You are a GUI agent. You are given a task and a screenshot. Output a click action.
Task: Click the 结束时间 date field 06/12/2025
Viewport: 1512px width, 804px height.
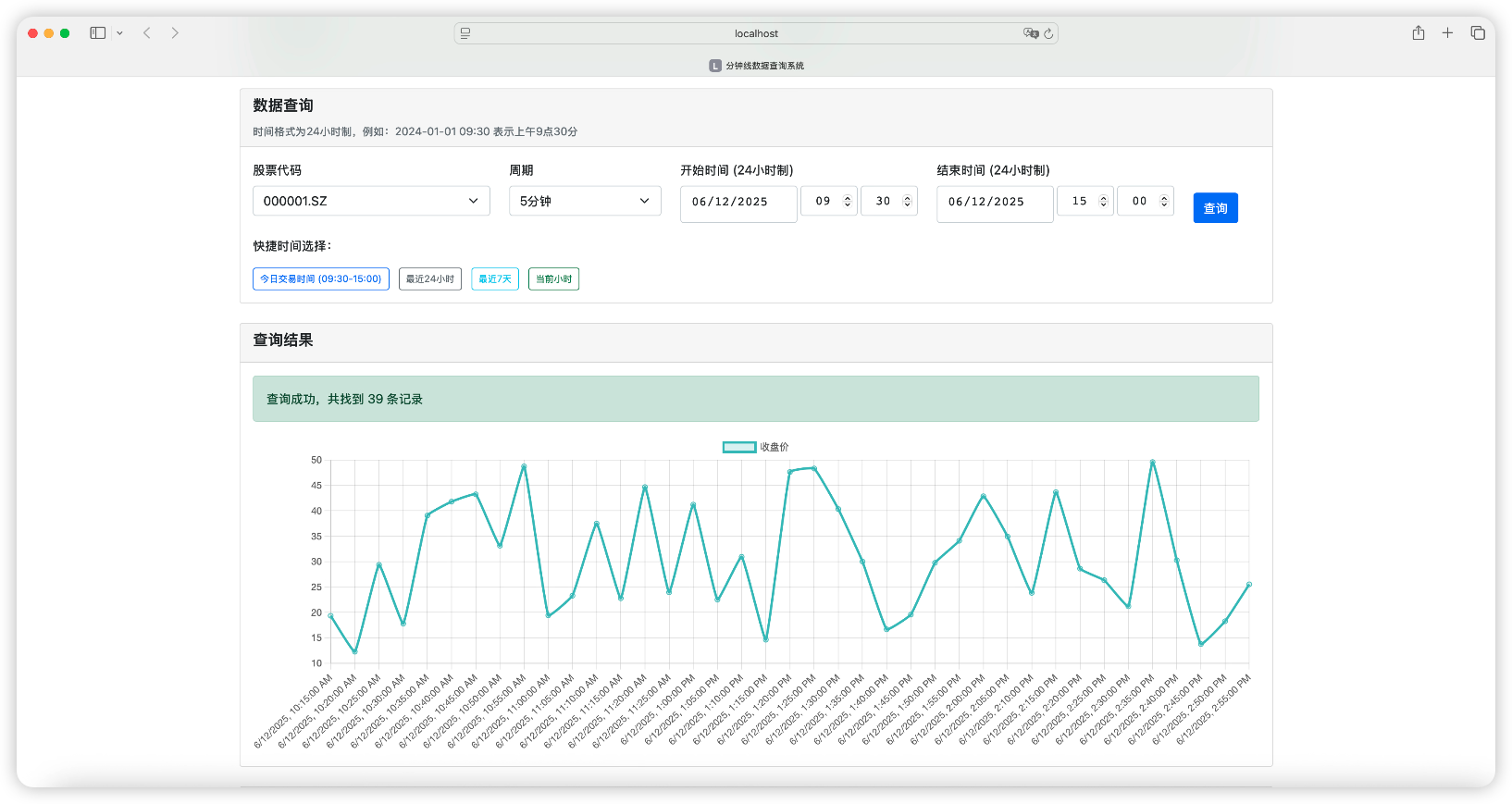pos(995,204)
